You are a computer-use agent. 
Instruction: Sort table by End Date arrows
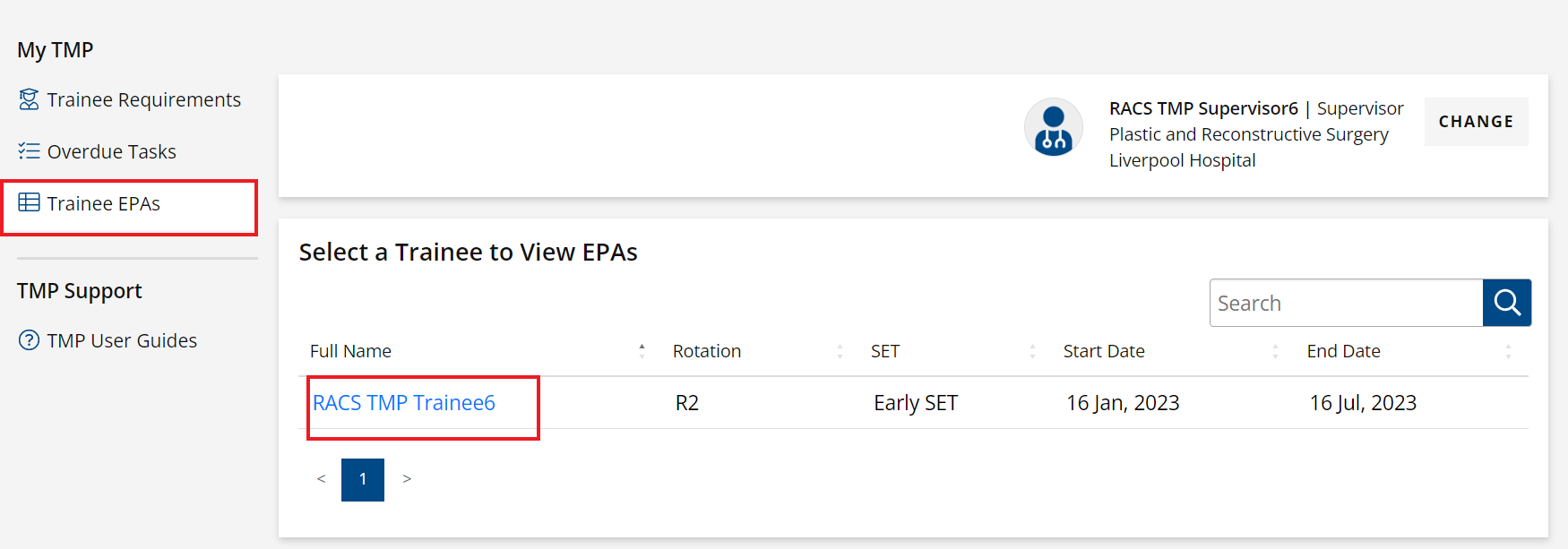click(x=1508, y=351)
